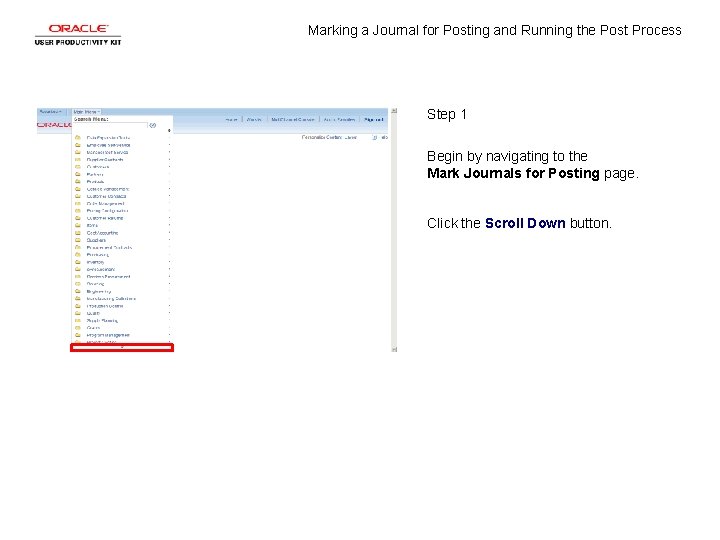Expand arrow on Grants row
This screenshot has height=540, width=720.
point(169,328)
